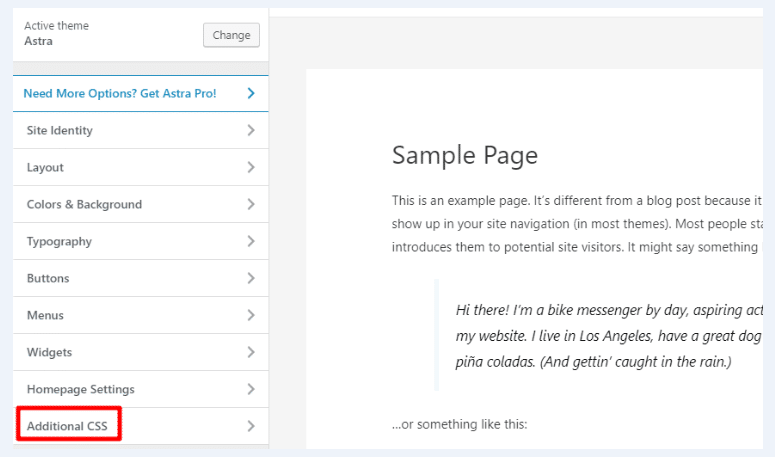This screenshot has width=775, height=457.
Task: Expand chevron beside Colors & Background
Action: click(250, 204)
